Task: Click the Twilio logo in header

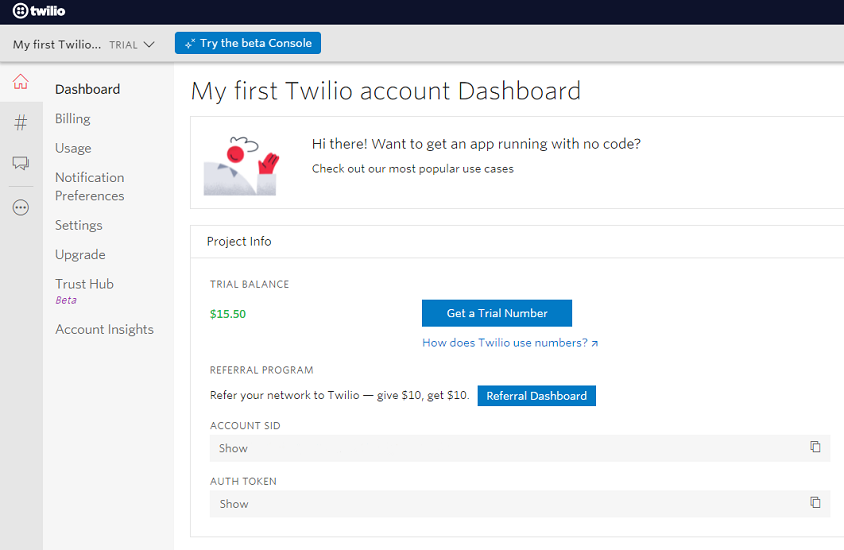Action: click(x=39, y=11)
